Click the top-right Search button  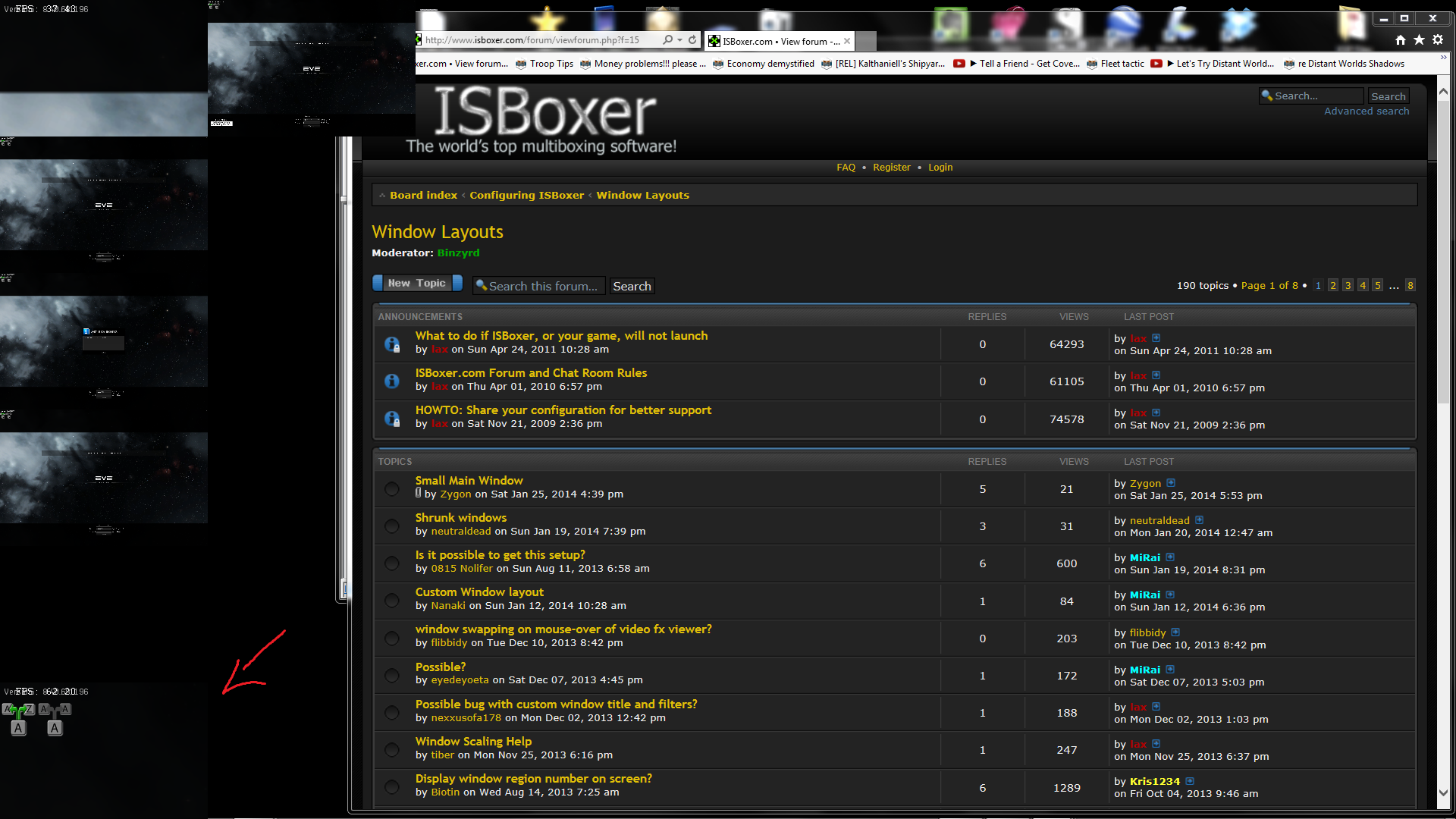coord(1388,96)
